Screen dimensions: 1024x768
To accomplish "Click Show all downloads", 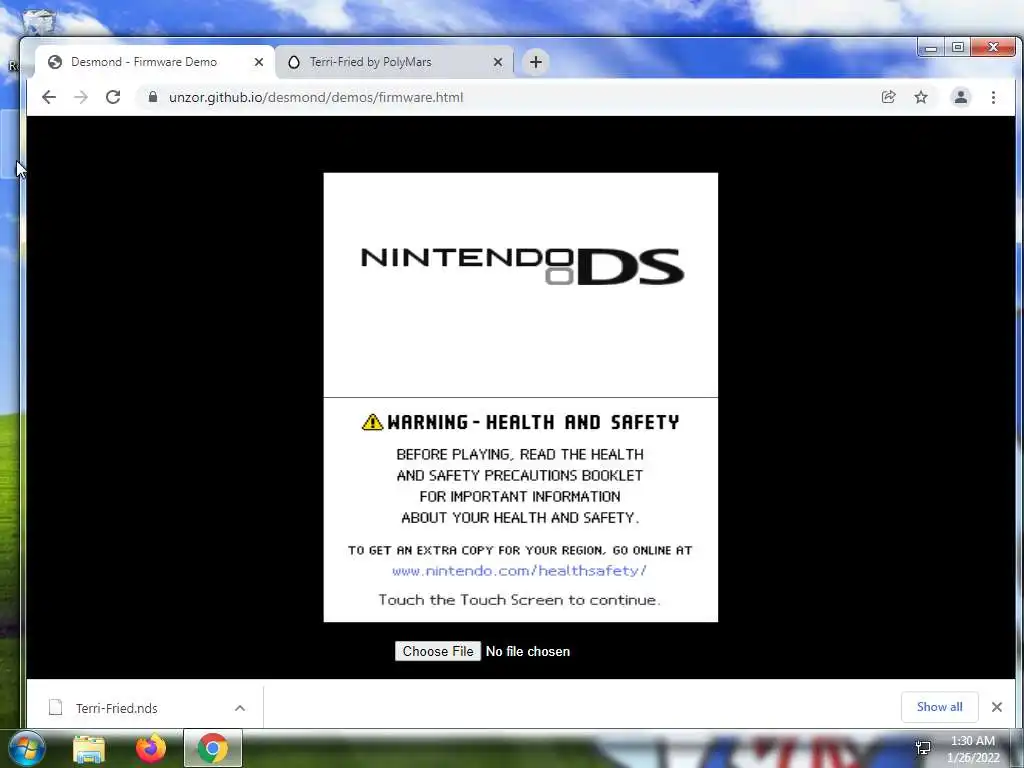I will [939, 707].
